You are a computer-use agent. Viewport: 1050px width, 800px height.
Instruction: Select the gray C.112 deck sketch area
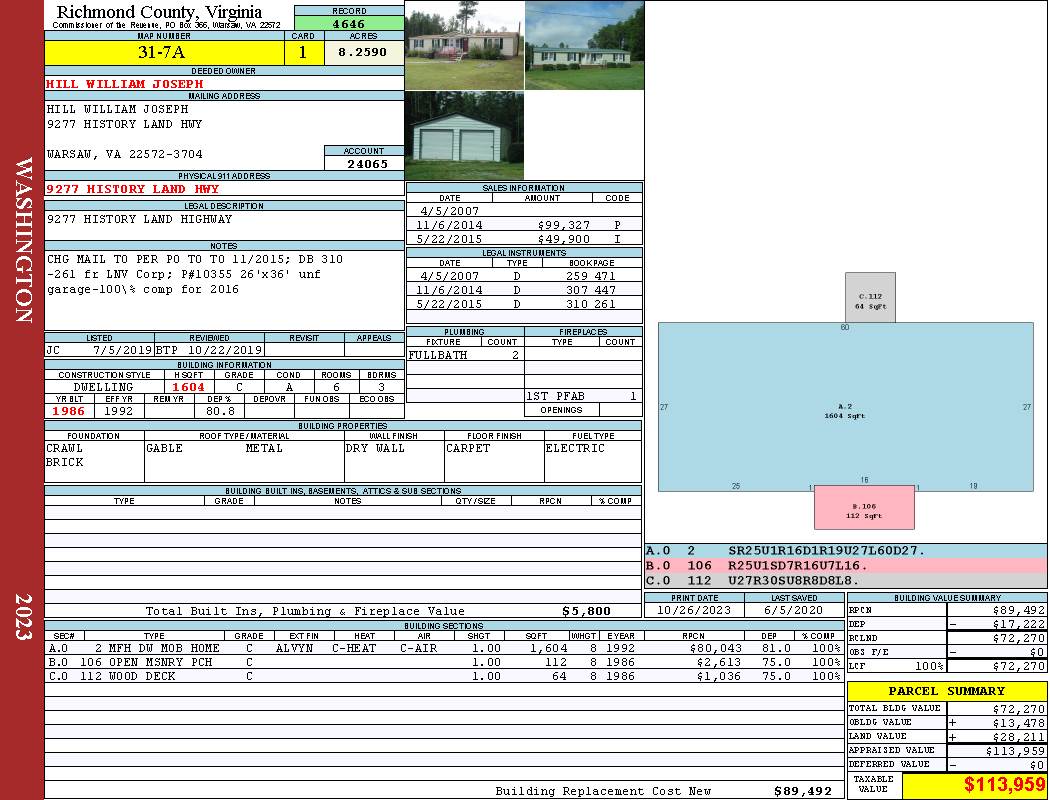(x=870, y=297)
